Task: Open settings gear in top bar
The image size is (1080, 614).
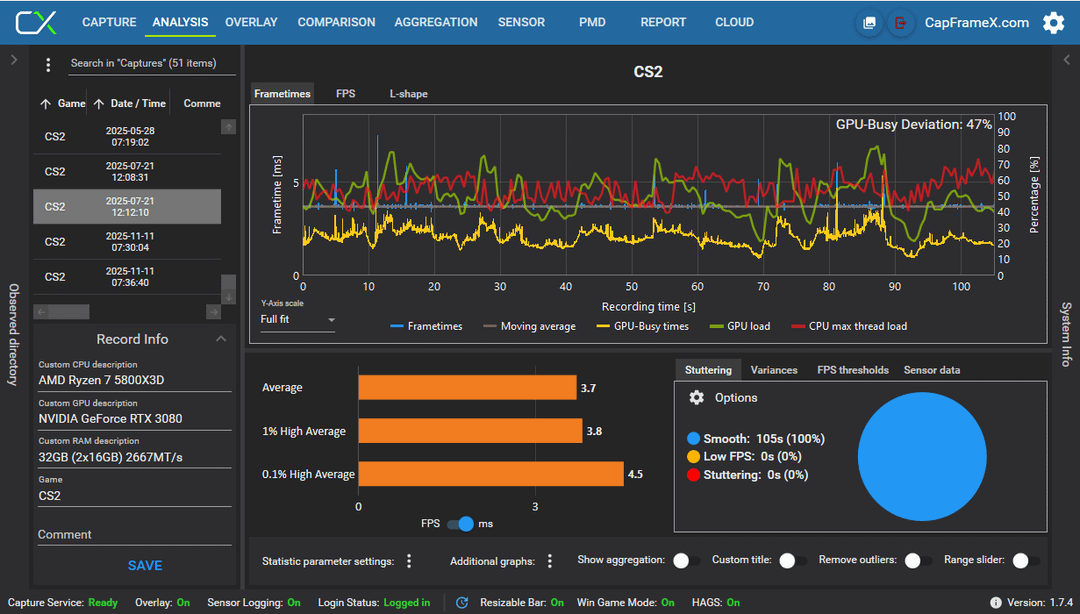Action: pyautogui.click(x=1053, y=23)
